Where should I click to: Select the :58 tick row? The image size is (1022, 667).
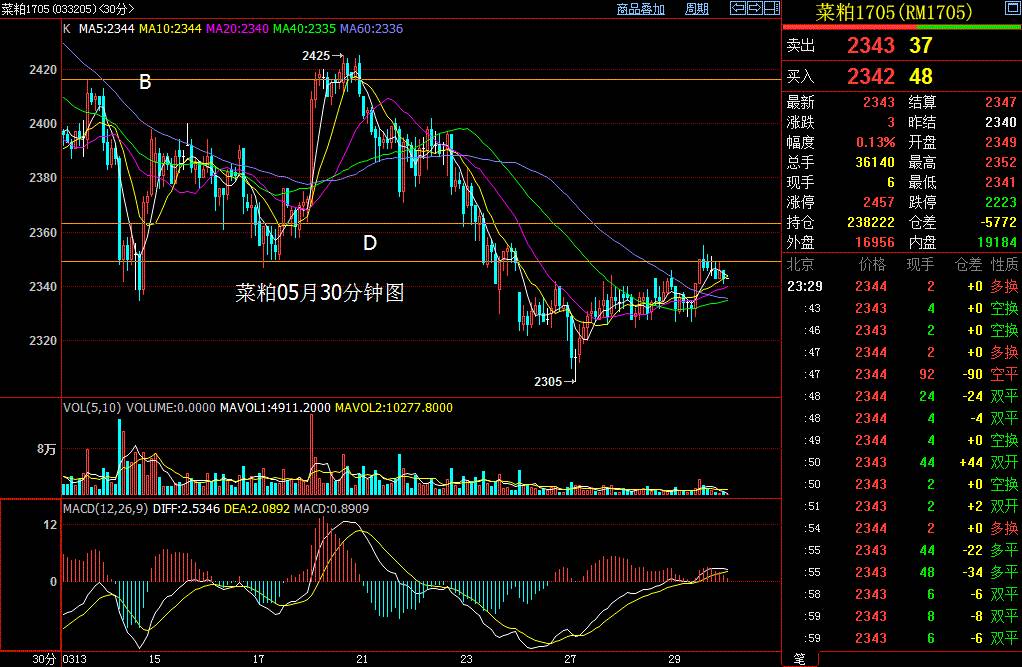[902, 594]
